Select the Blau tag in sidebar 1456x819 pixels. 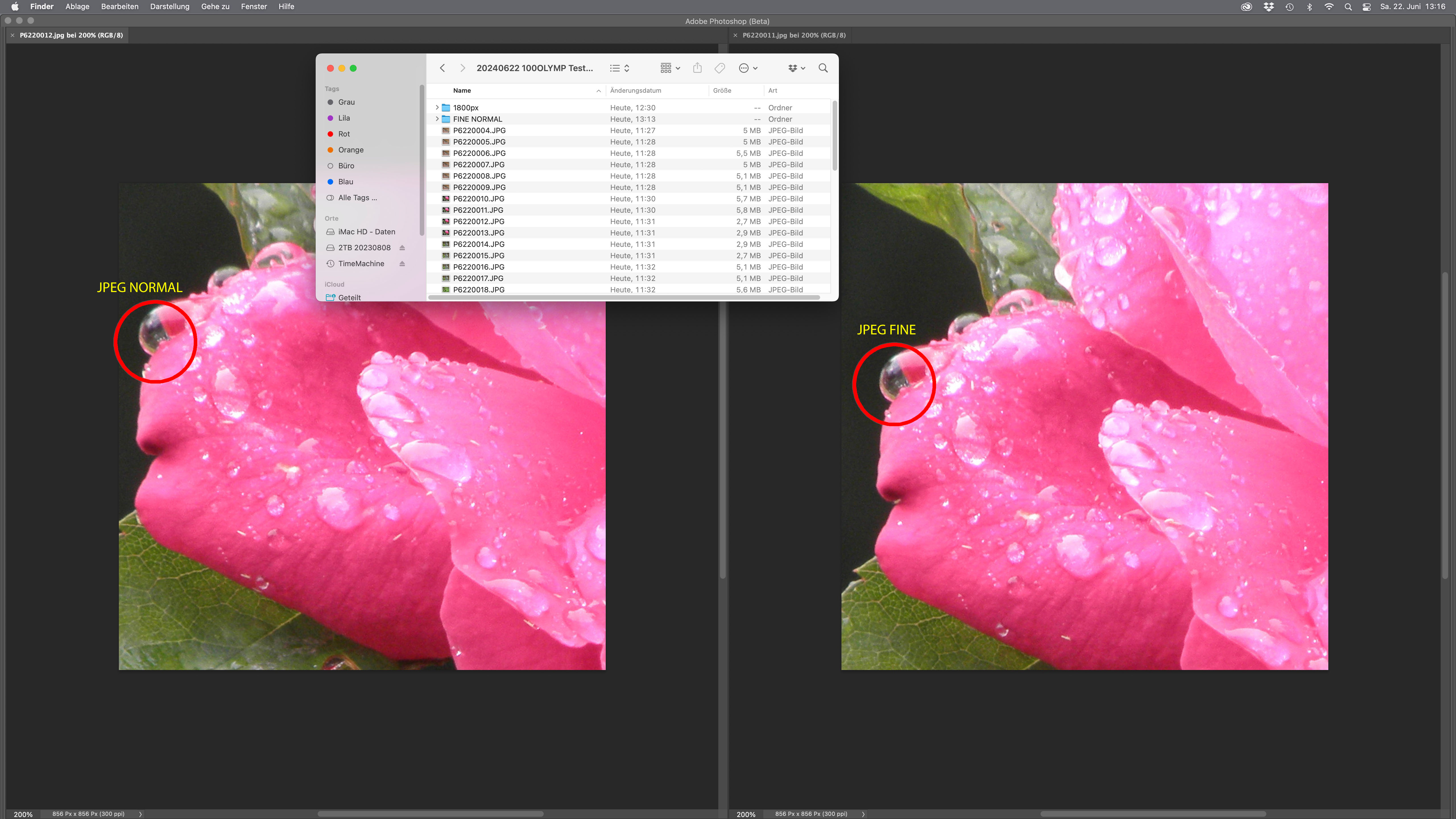point(345,181)
